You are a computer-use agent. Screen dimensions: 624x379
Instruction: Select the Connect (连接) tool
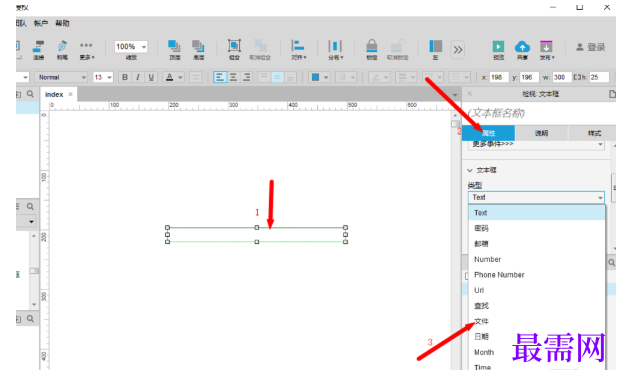click(x=38, y=50)
